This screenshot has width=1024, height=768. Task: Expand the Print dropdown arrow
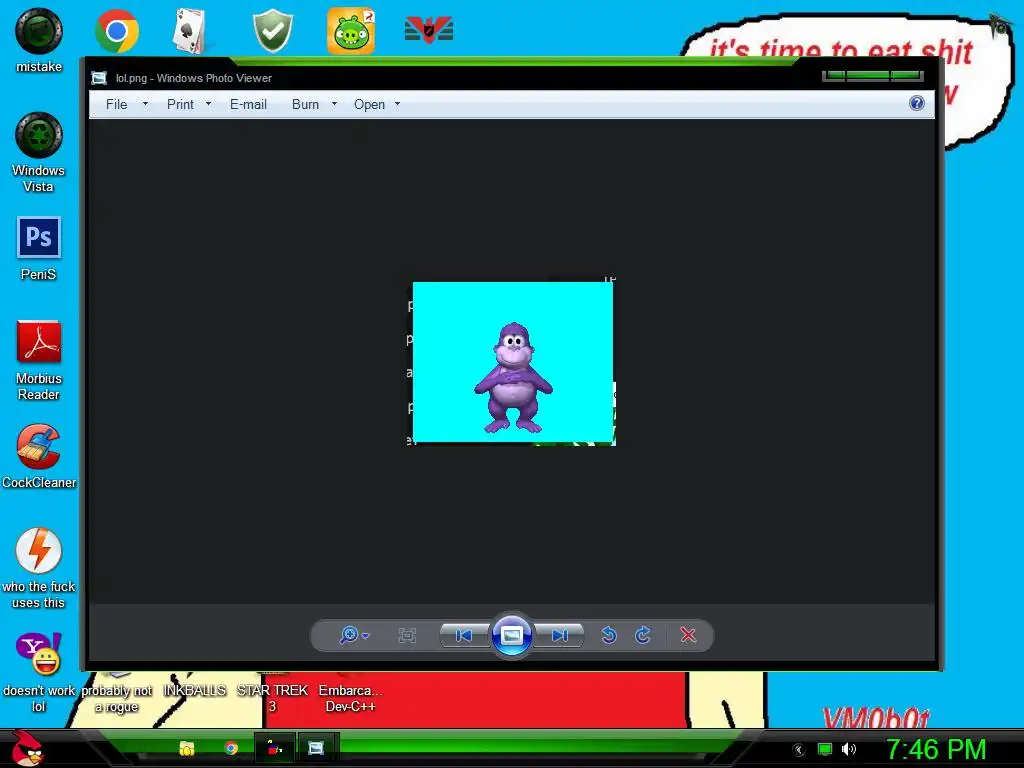pyautogui.click(x=208, y=104)
